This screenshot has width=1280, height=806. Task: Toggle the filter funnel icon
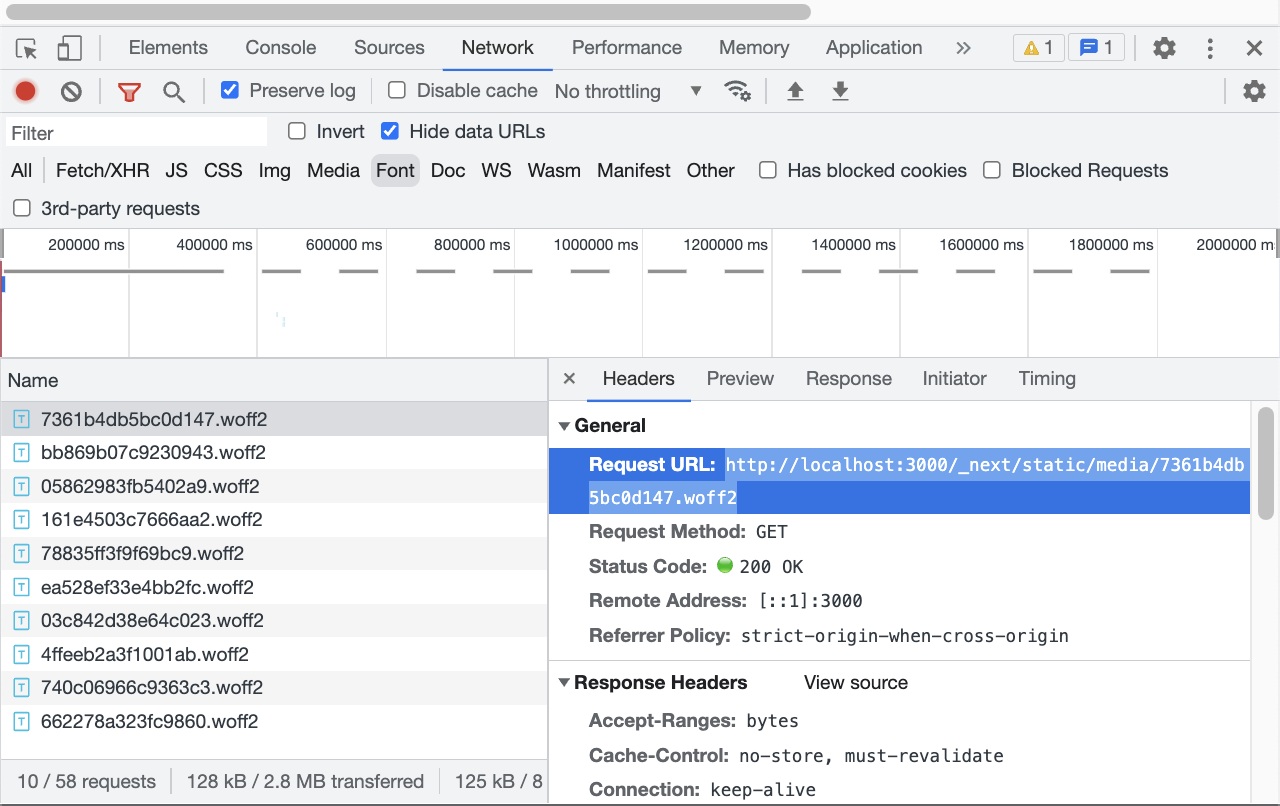(129, 92)
